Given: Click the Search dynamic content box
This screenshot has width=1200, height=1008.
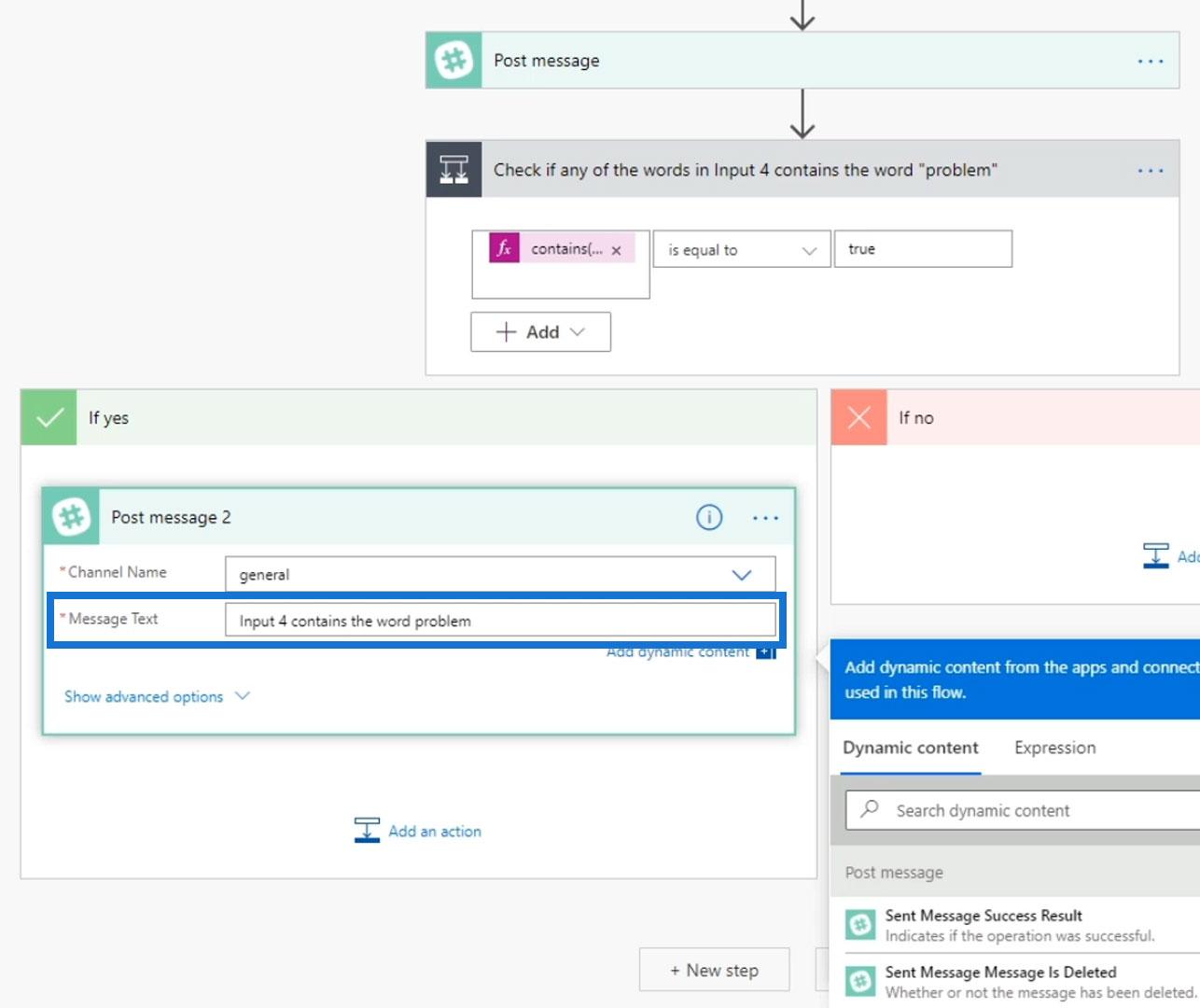Looking at the screenshot, I should (1023, 810).
